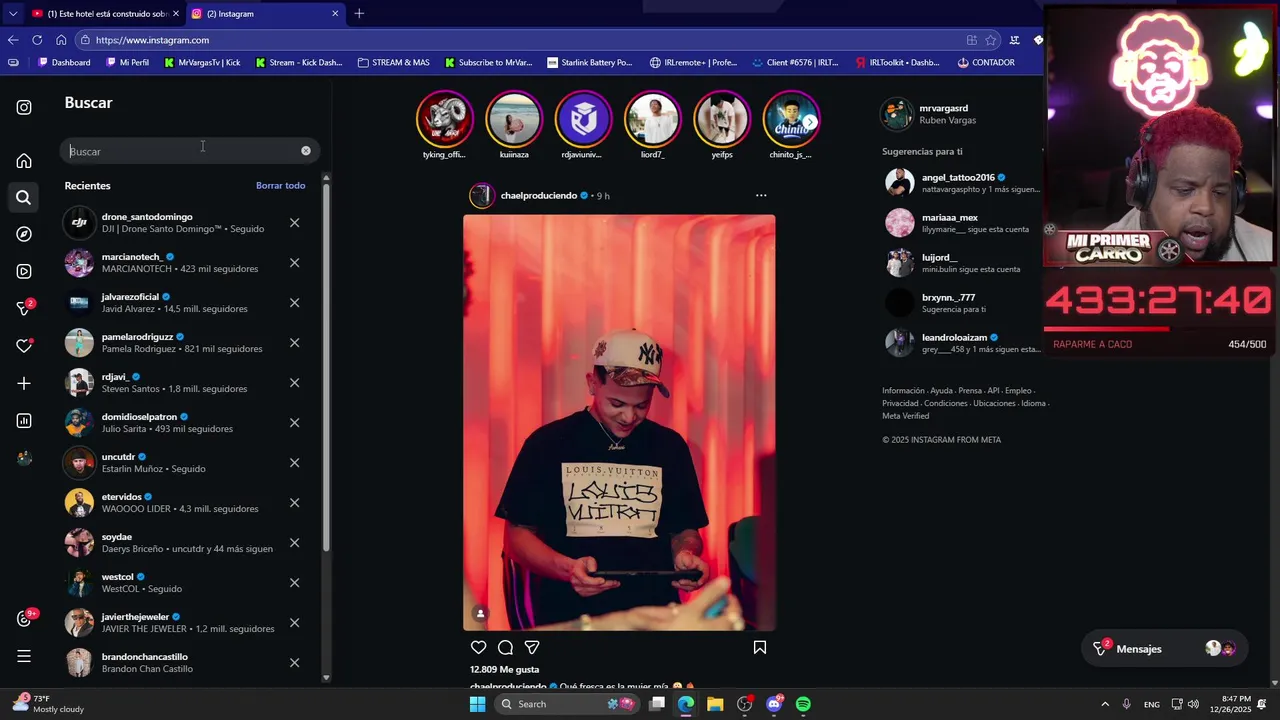Remove marcianotech_ from recent searches
Image resolution: width=1280 pixels, height=720 pixels.
[x=294, y=262]
